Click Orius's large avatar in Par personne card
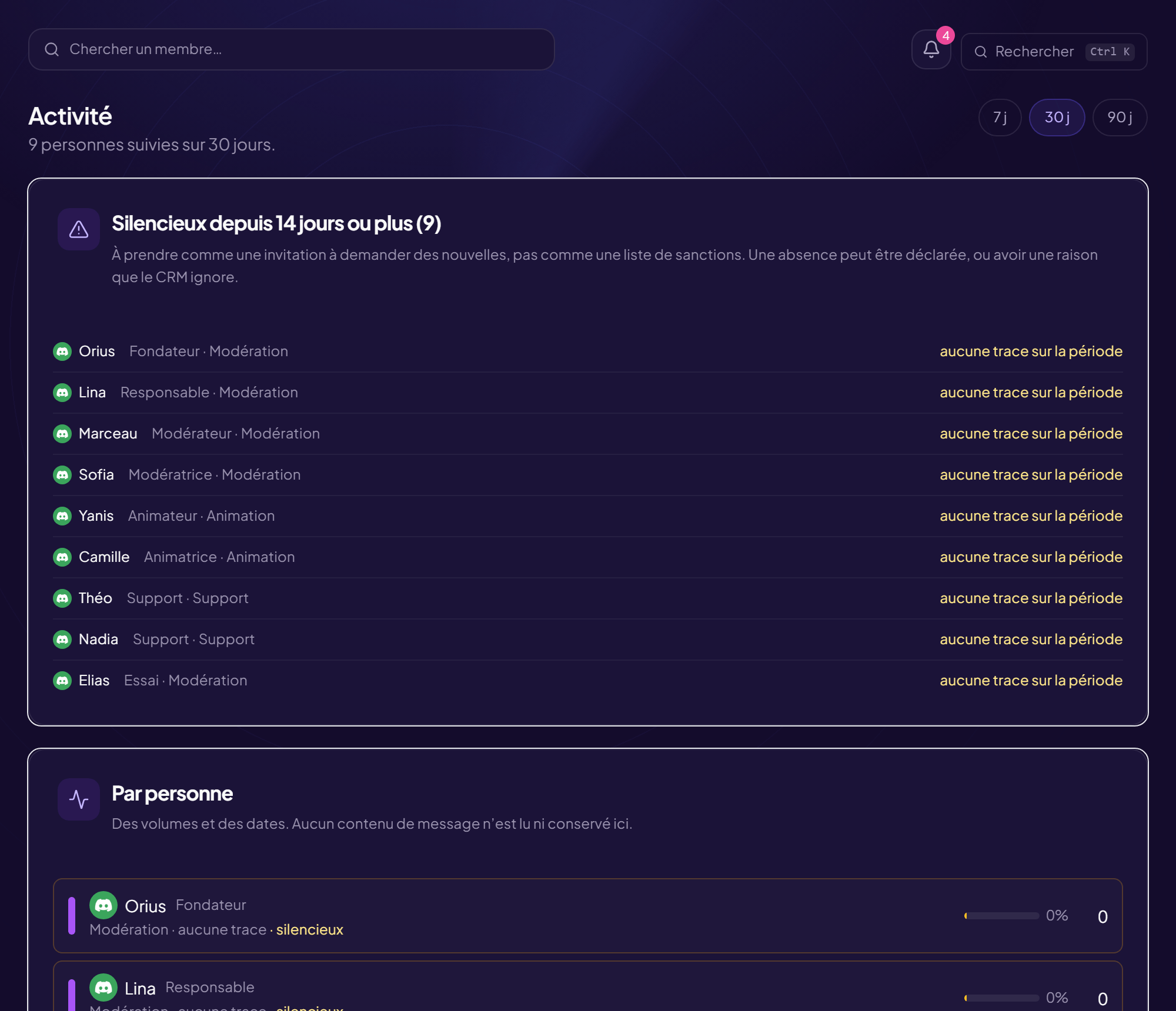Screen dimensions: 1176x1011 pyautogui.click(x=103, y=905)
